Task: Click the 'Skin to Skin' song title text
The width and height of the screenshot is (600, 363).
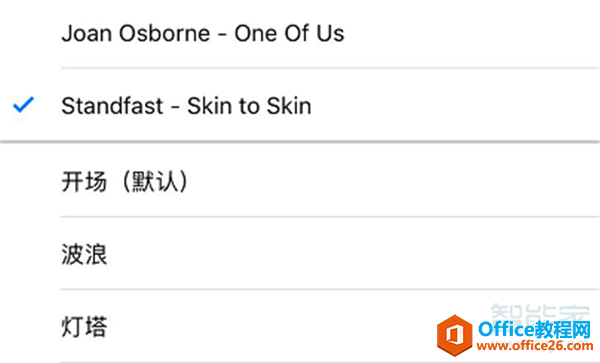Action: [x=249, y=106]
